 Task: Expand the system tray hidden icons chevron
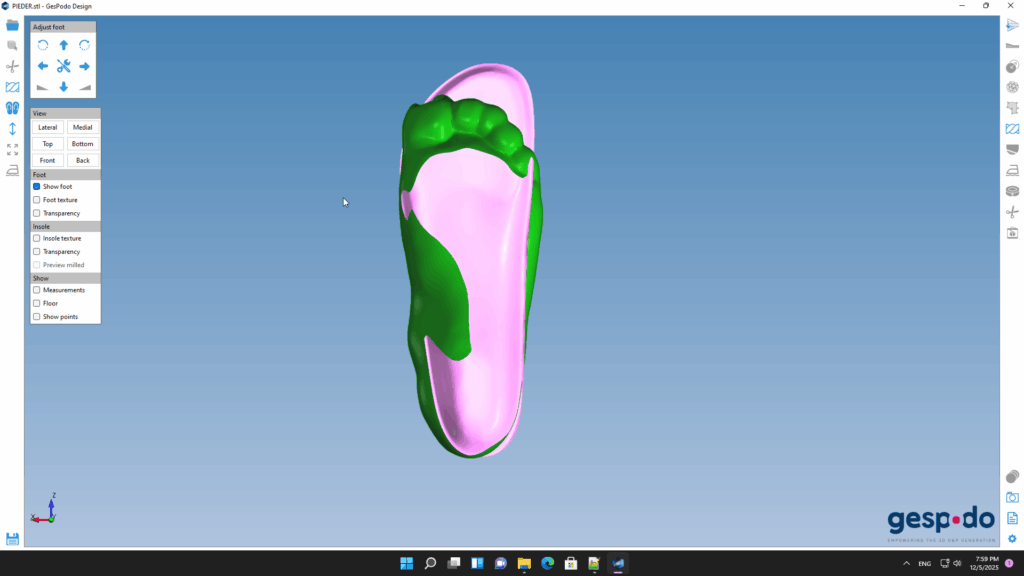click(x=905, y=563)
